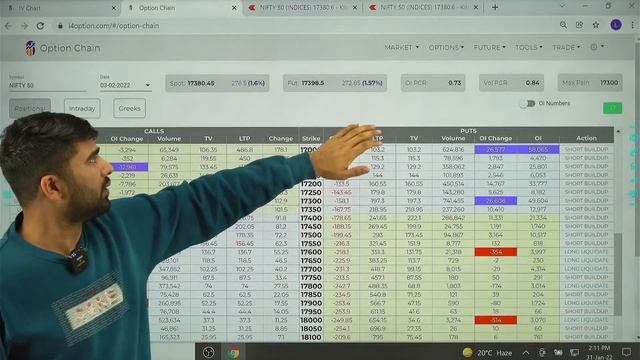640x360 pixels.
Task: Open the TOOLS dropdown menu
Action: point(529,47)
